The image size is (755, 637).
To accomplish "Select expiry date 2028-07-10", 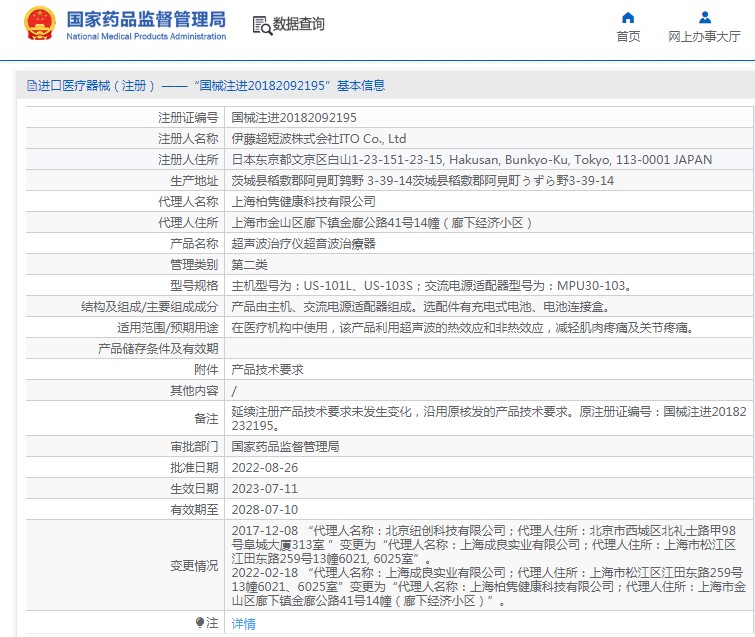I will pos(265,509).
